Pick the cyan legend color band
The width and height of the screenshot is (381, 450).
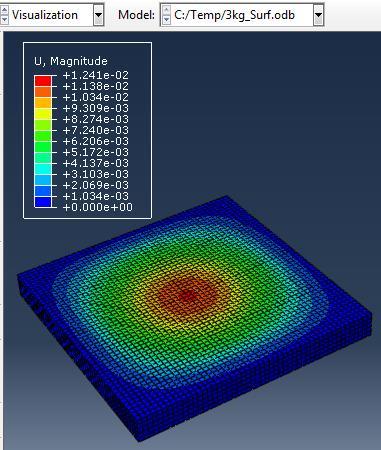click(43, 169)
